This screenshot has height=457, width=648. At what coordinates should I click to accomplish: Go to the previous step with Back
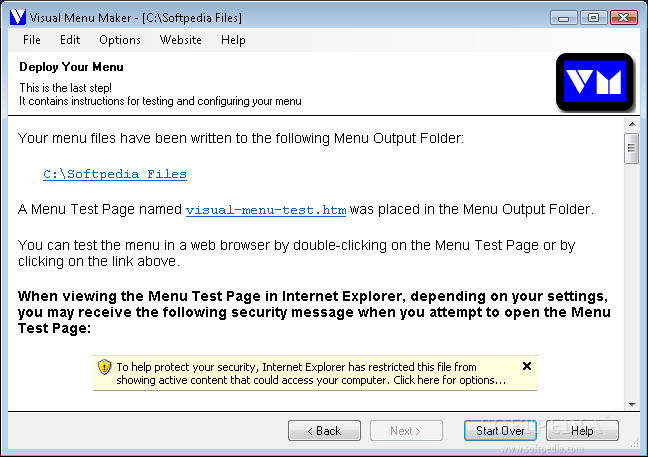(324, 431)
